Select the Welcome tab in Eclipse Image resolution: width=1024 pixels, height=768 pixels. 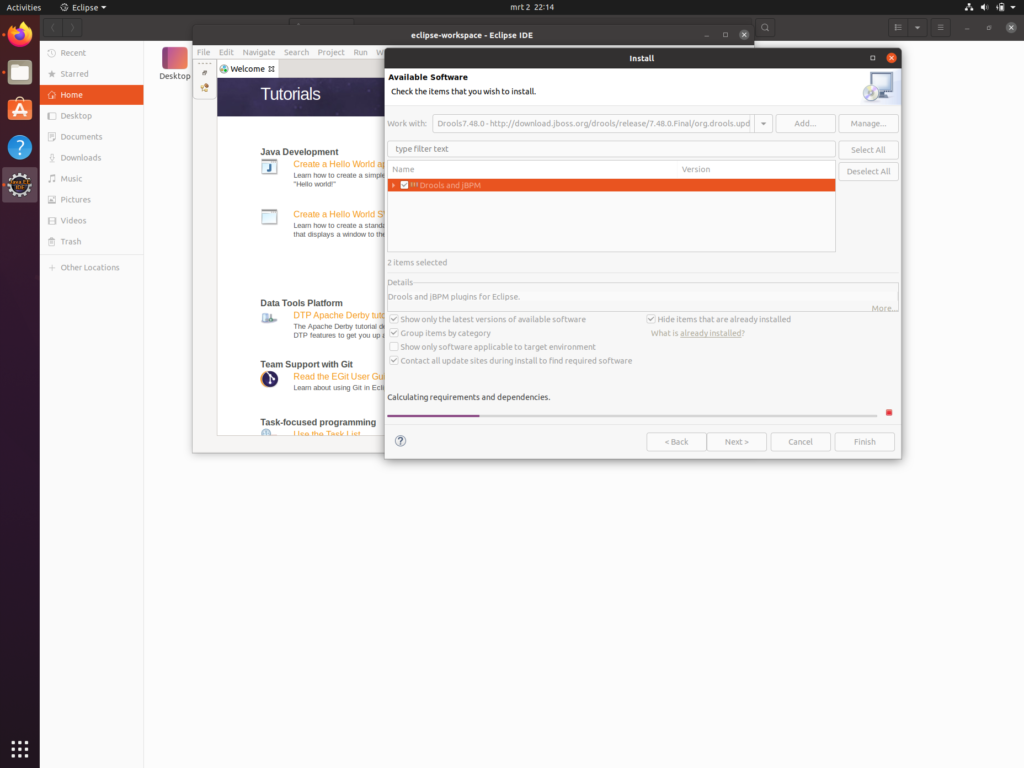coord(247,69)
